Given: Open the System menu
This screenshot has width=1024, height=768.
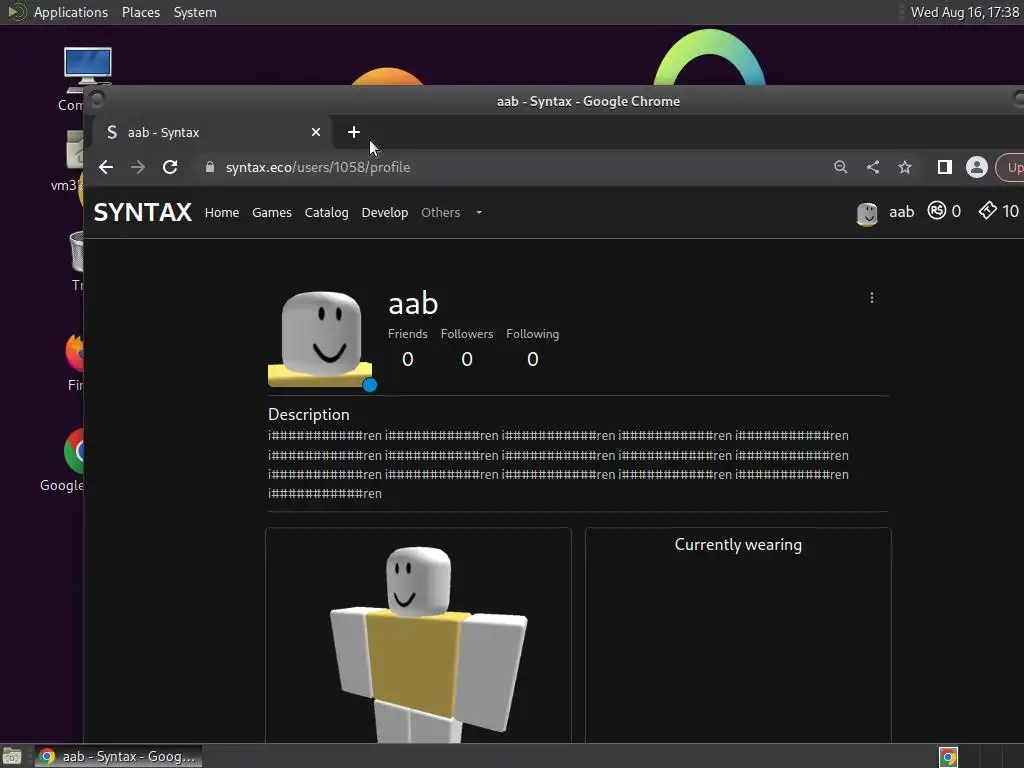Looking at the screenshot, I should (195, 12).
